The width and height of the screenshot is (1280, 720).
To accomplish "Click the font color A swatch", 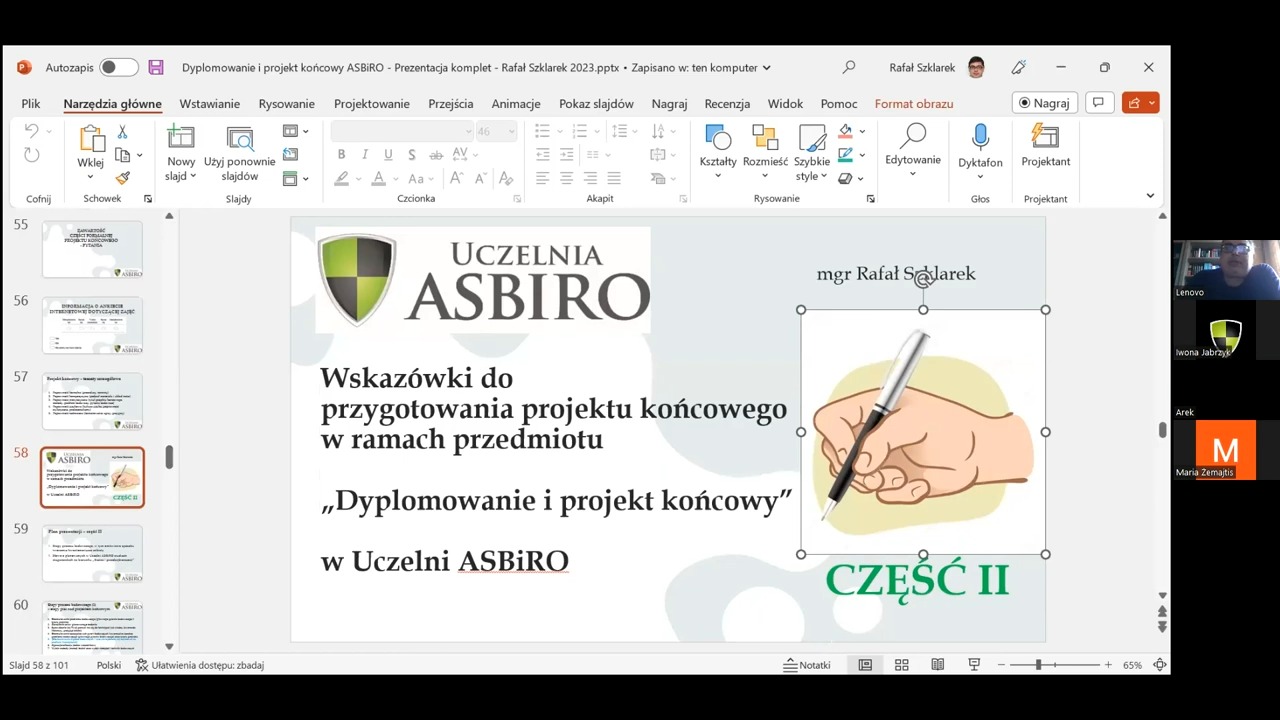I will click(378, 178).
